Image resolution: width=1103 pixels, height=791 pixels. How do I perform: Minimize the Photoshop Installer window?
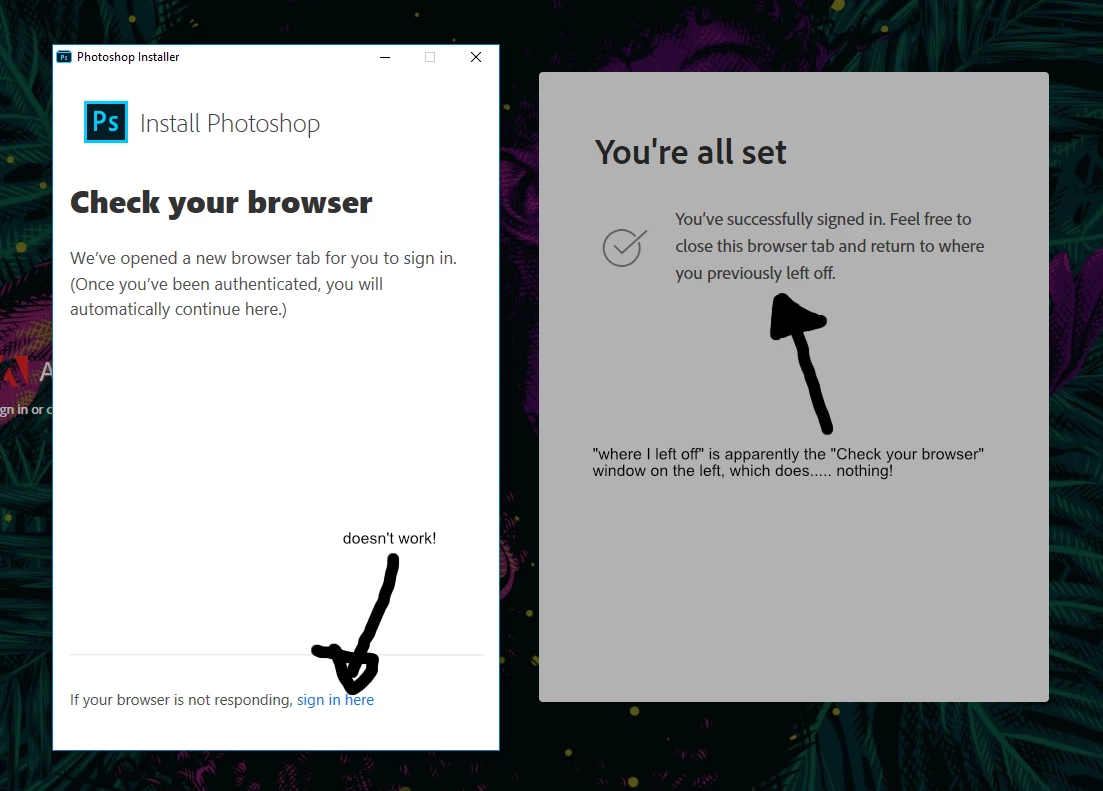click(x=385, y=57)
